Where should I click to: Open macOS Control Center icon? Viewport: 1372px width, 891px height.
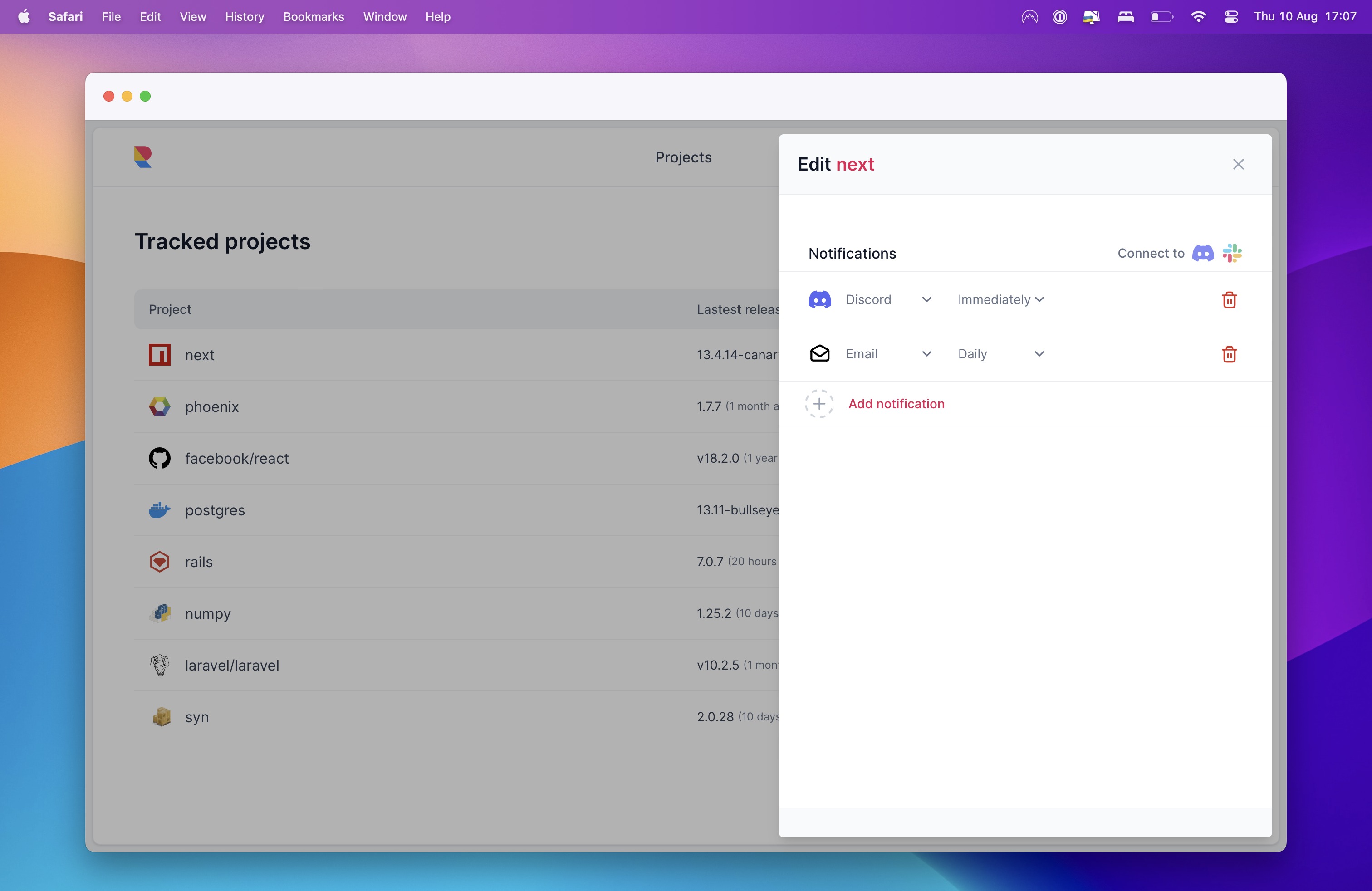coord(1231,17)
